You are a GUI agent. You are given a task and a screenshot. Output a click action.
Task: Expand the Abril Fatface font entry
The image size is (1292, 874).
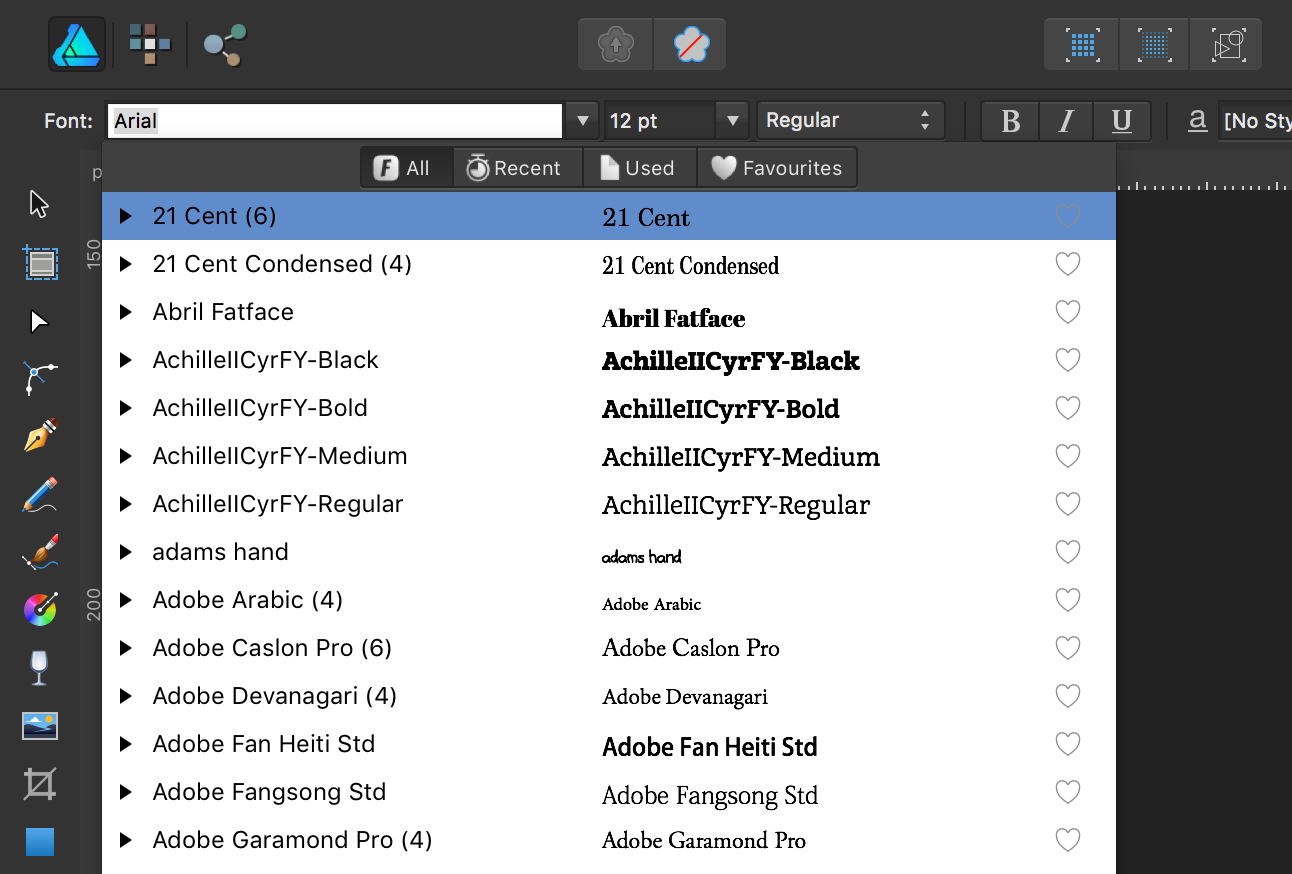pyautogui.click(x=125, y=312)
